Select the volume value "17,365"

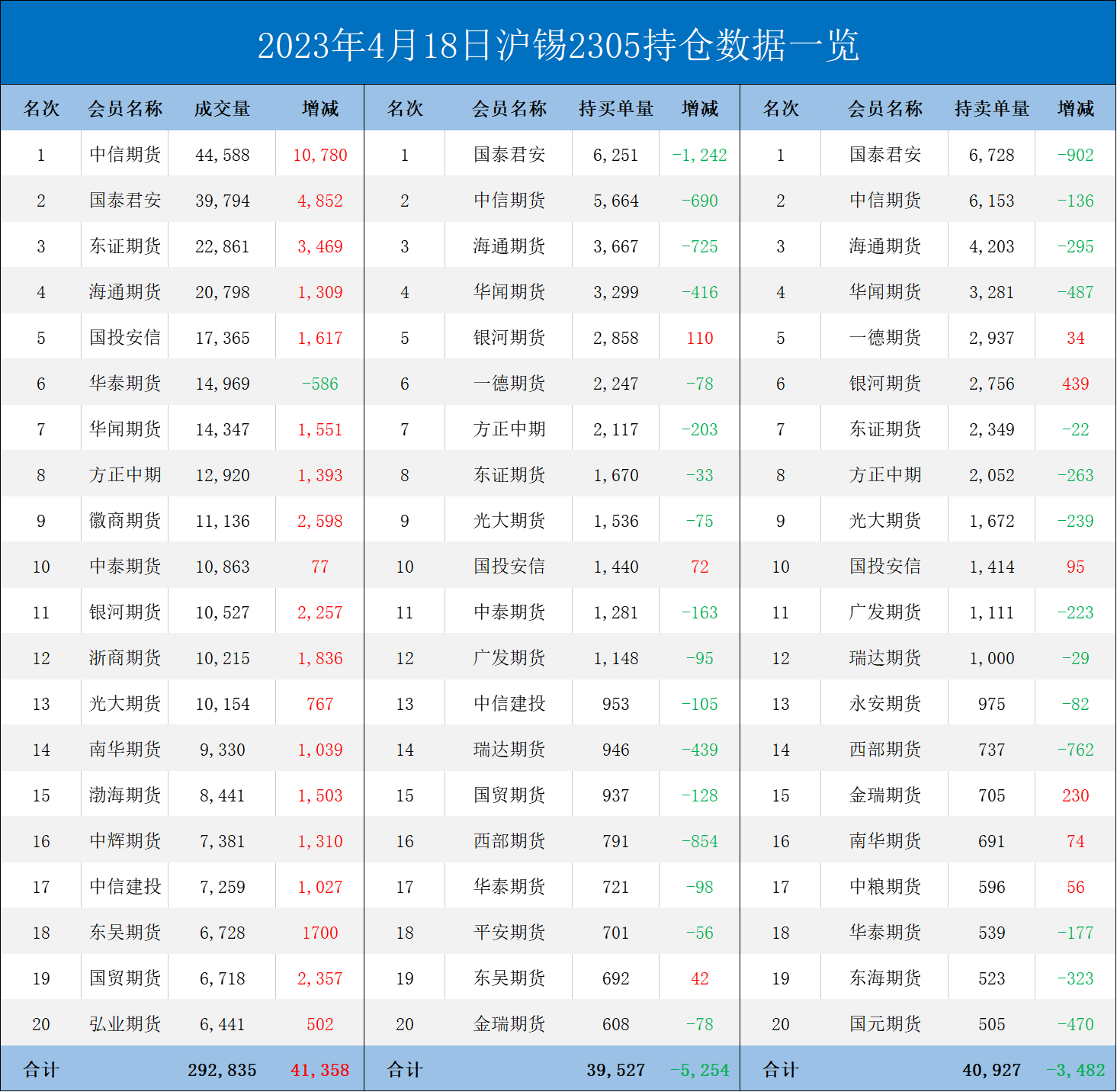point(223,338)
